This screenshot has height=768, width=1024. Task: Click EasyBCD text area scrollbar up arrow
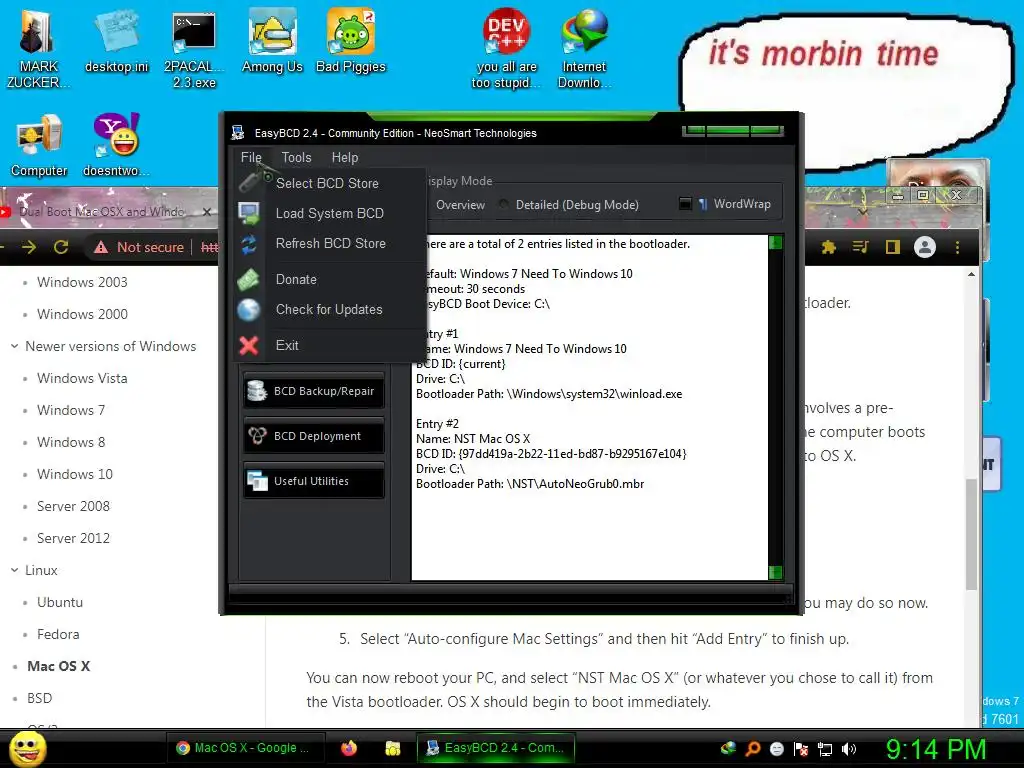click(776, 243)
